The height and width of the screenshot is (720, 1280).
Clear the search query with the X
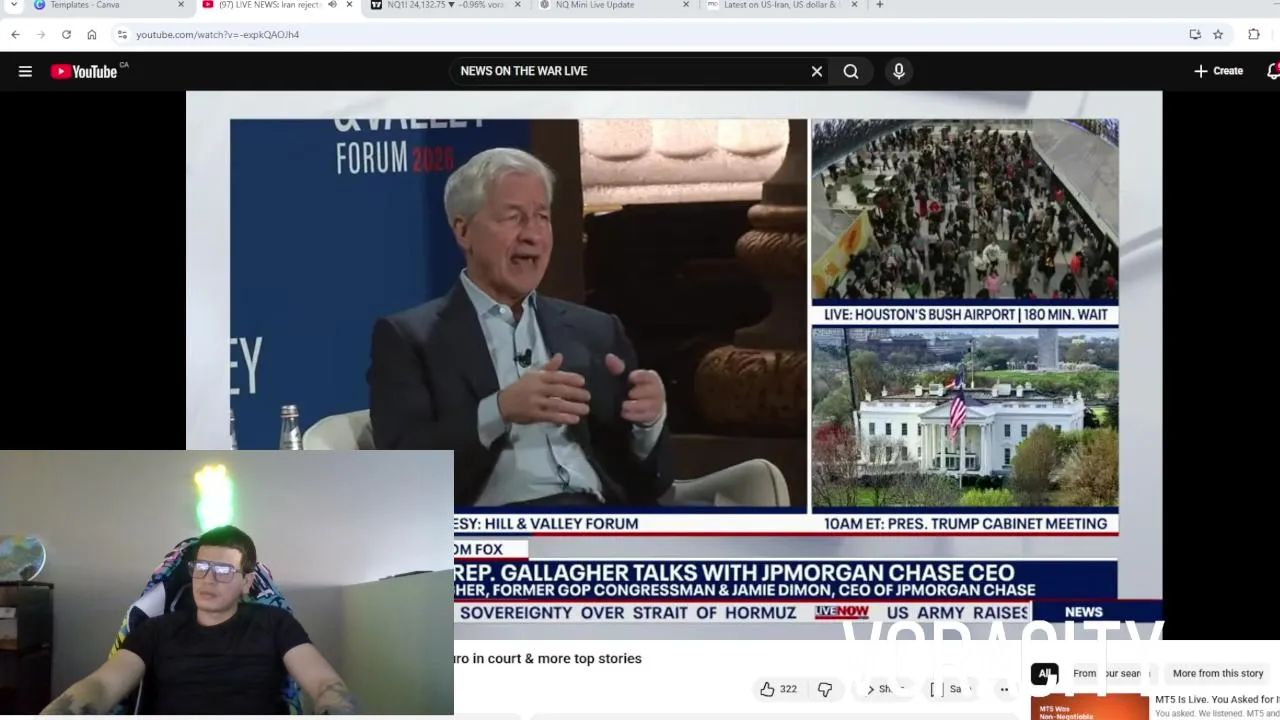tap(817, 71)
